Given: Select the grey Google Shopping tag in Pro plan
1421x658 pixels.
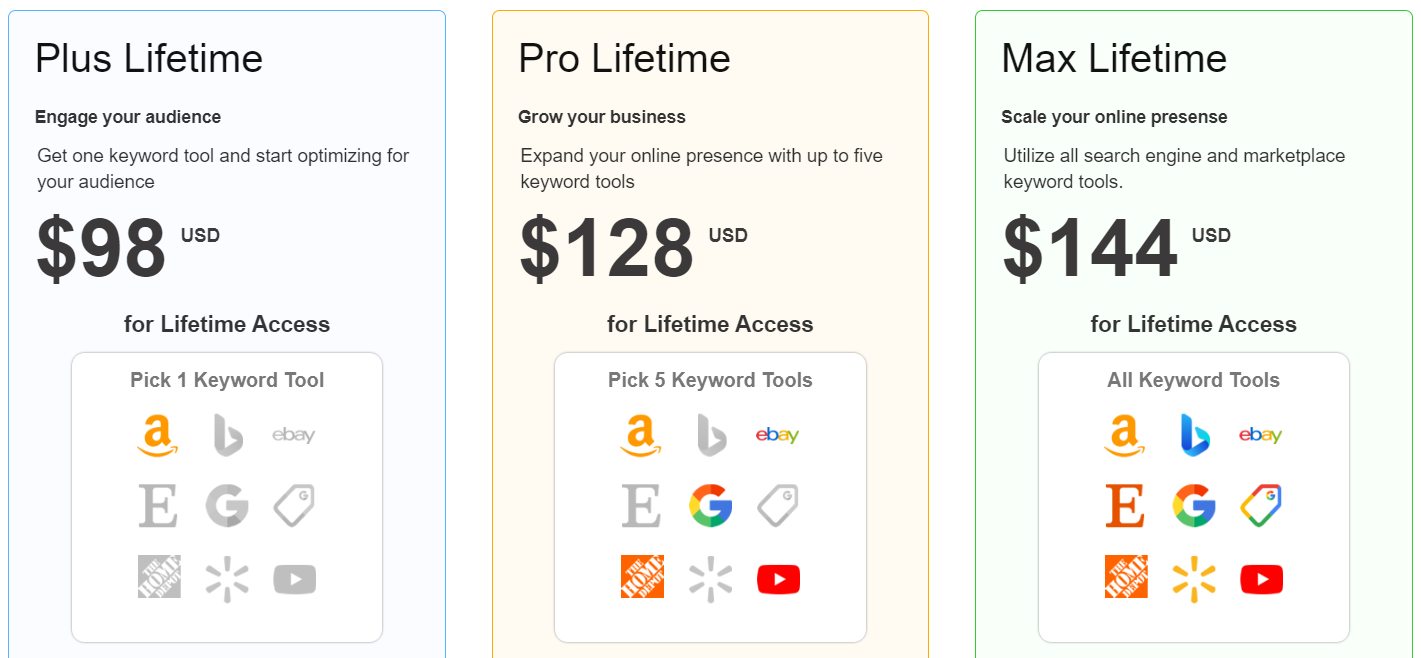Looking at the screenshot, I should [x=777, y=506].
